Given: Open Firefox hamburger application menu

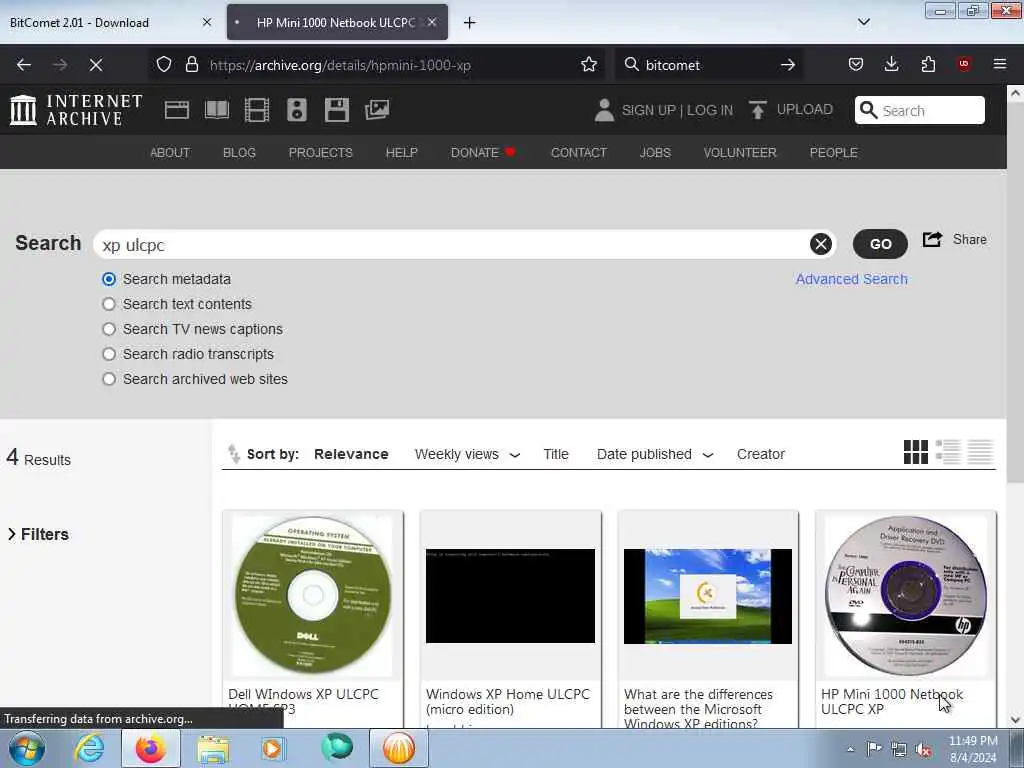Looking at the screenshot, I should [x=1000, y=64].
